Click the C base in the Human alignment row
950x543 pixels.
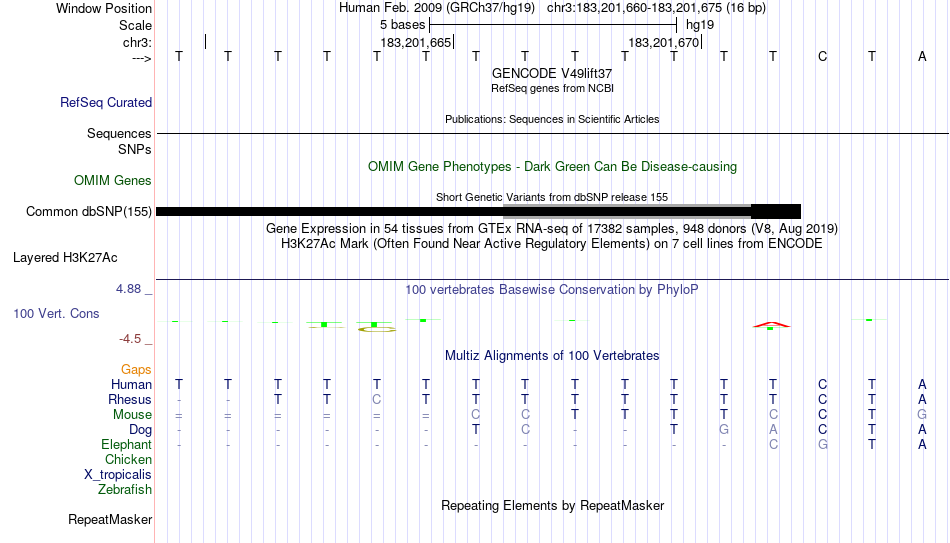[822, 384]
